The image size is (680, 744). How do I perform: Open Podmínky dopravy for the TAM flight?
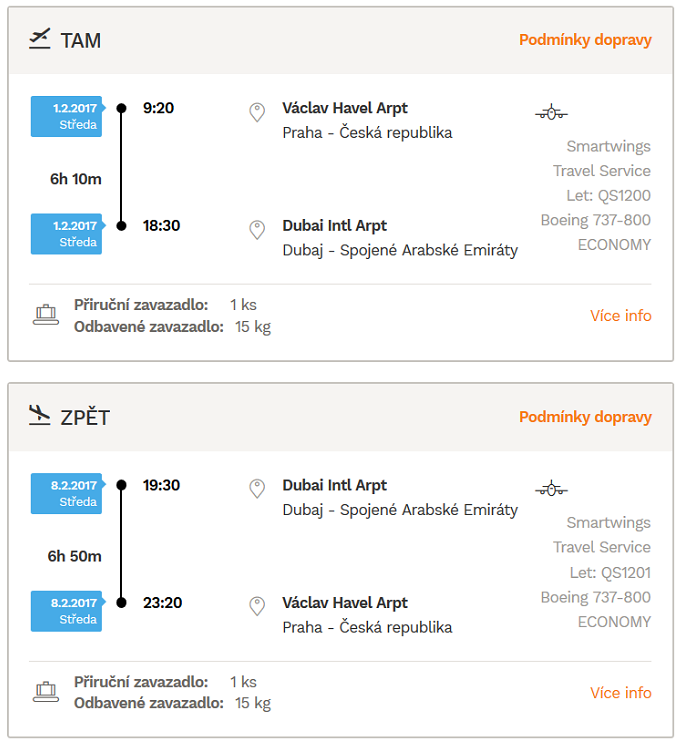pyautogui.click(x=585, y=40)
